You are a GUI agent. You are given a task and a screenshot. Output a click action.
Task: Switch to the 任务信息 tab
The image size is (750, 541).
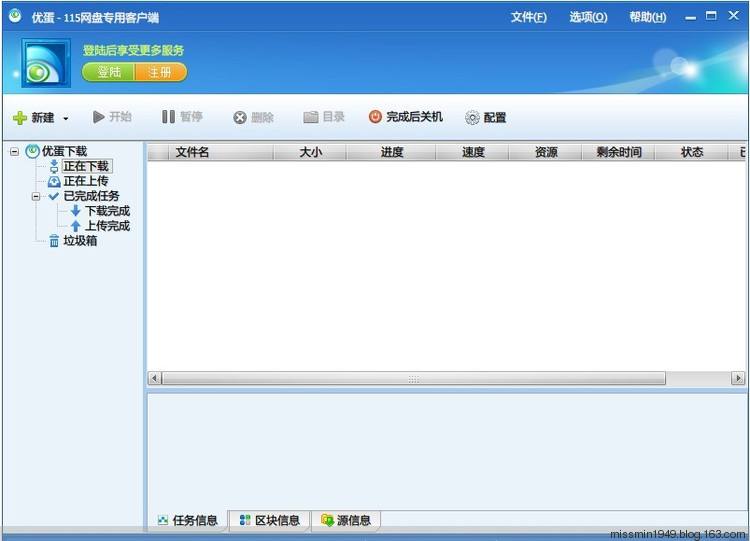coord(188,520)
